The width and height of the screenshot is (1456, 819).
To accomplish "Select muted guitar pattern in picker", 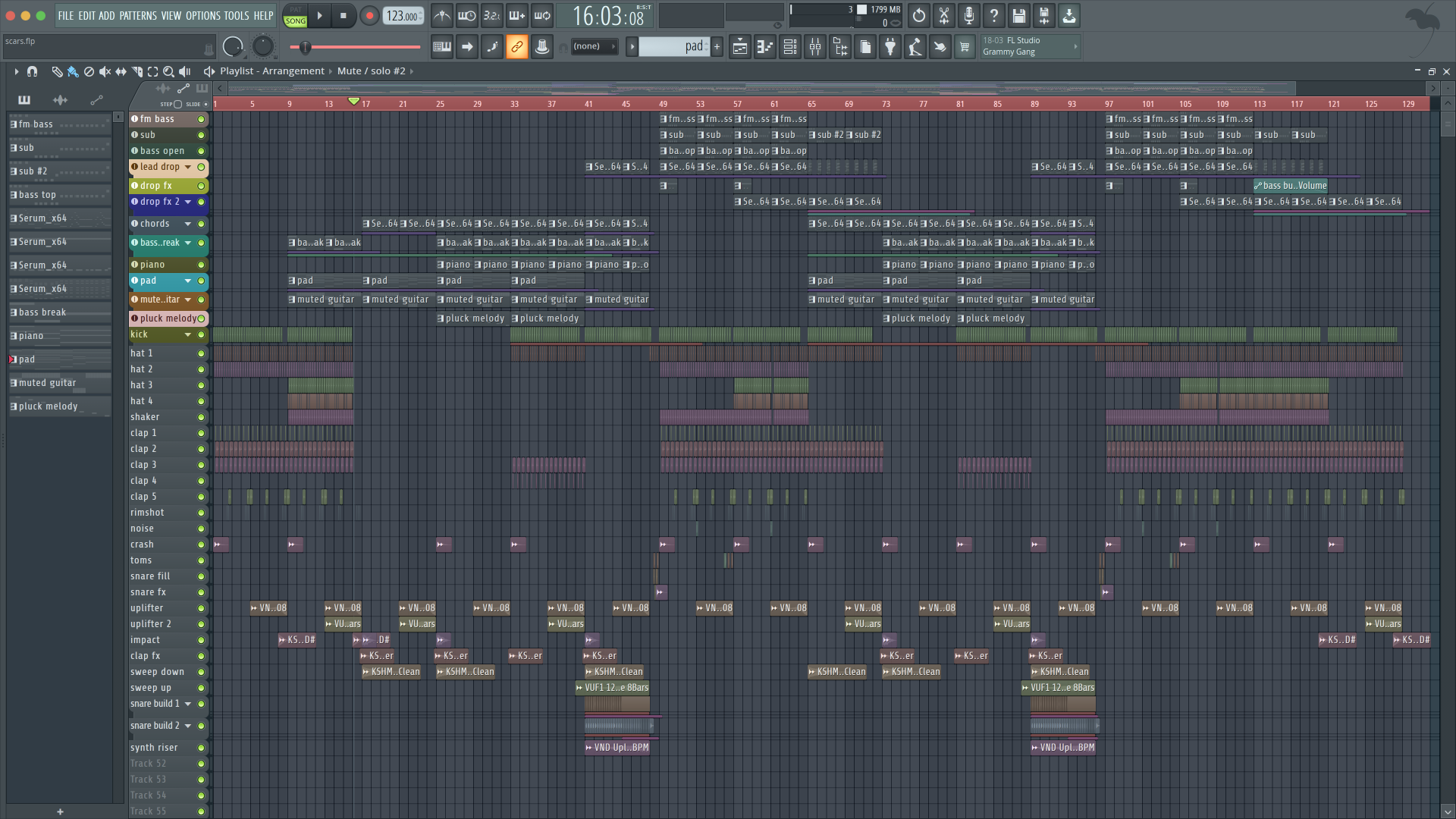I will coord(59,383).
